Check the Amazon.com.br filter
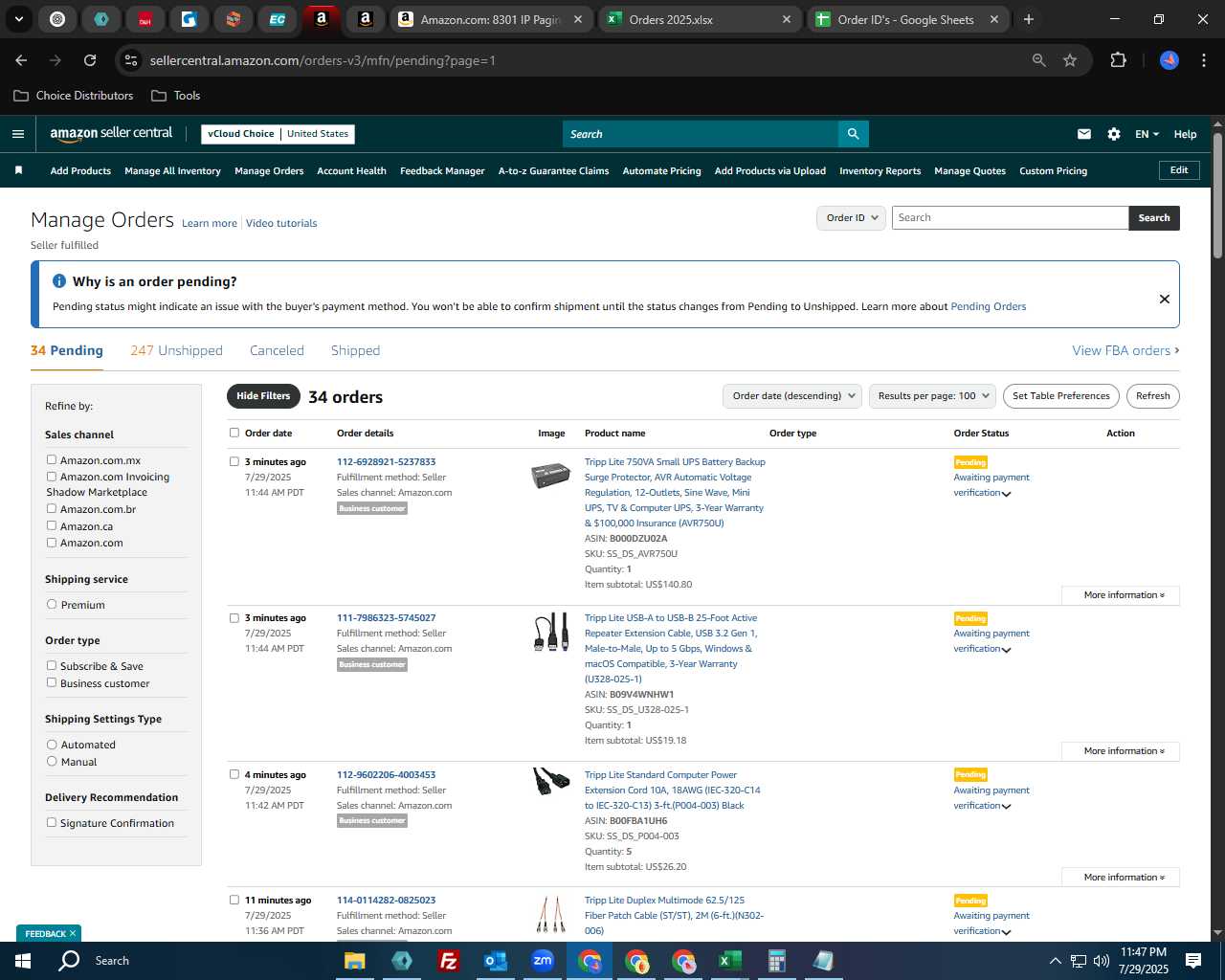1225x980 pixels. coord(52,509)
